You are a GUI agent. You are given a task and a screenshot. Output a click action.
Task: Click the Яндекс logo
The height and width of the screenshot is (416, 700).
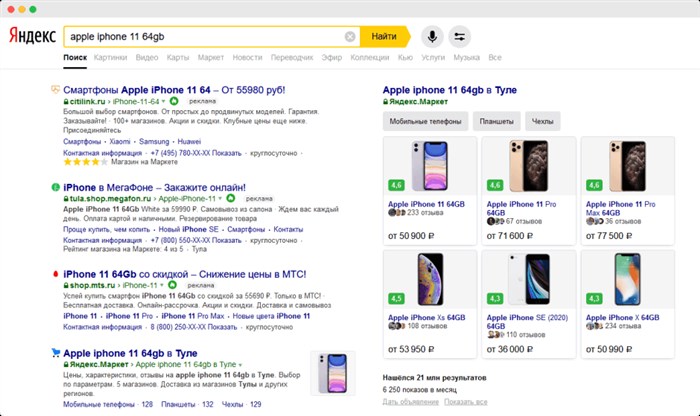32,36
